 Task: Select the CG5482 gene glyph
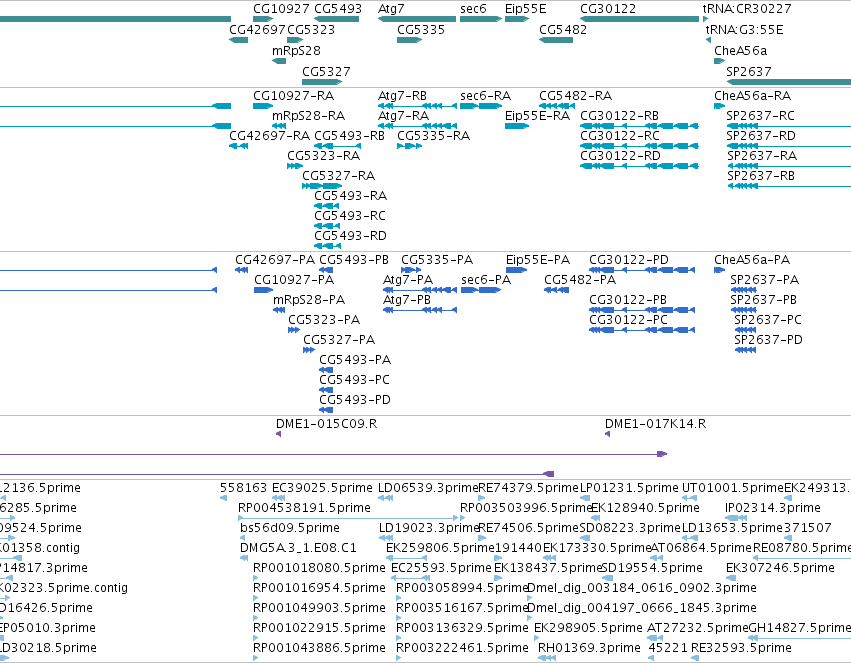pos(556,40)
